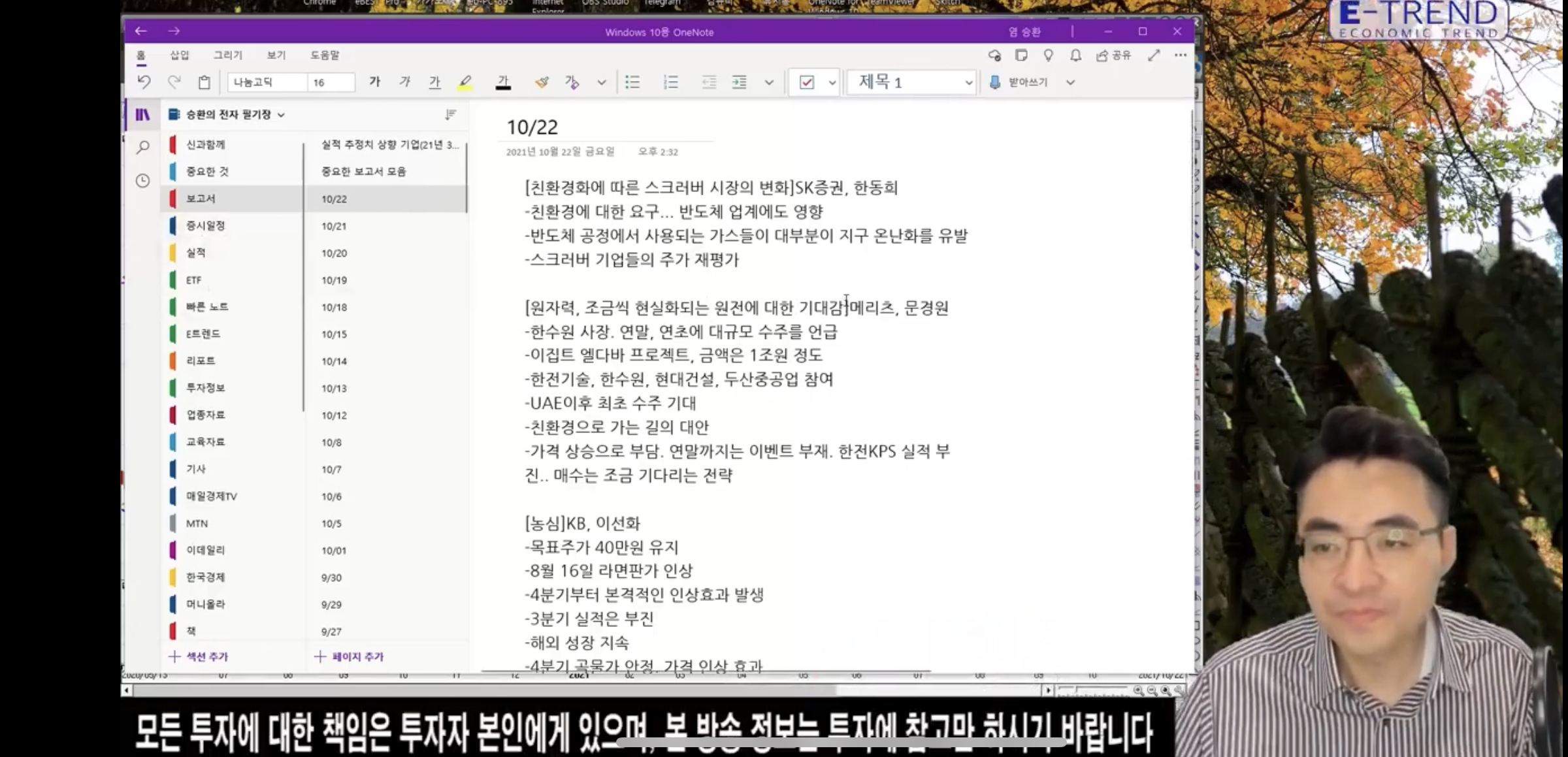Open the 실적 추정치 상향 기업 page
The image size is (1568, 757).
click(386, 144)
